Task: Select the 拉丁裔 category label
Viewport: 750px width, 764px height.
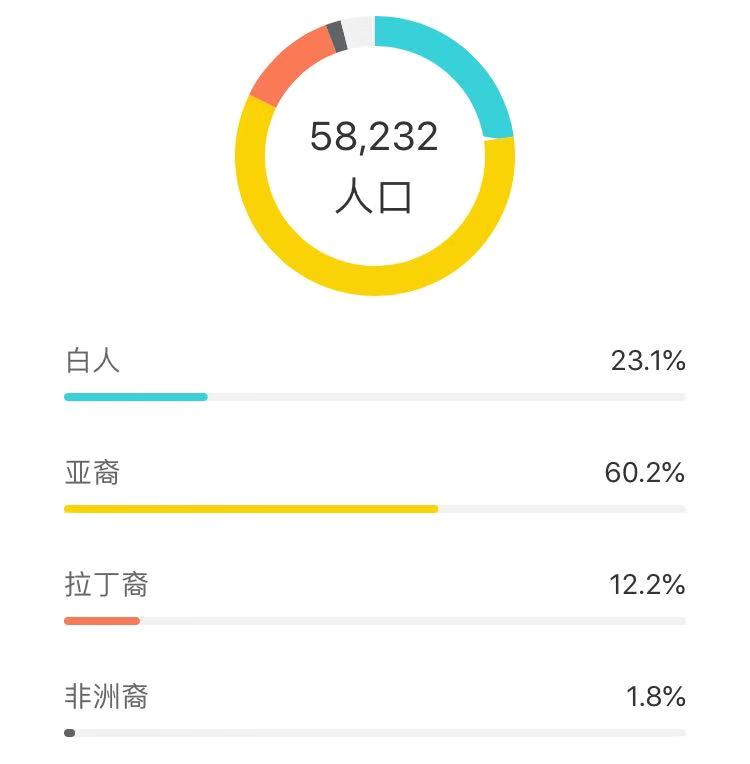Action: (x=106, y=584)
